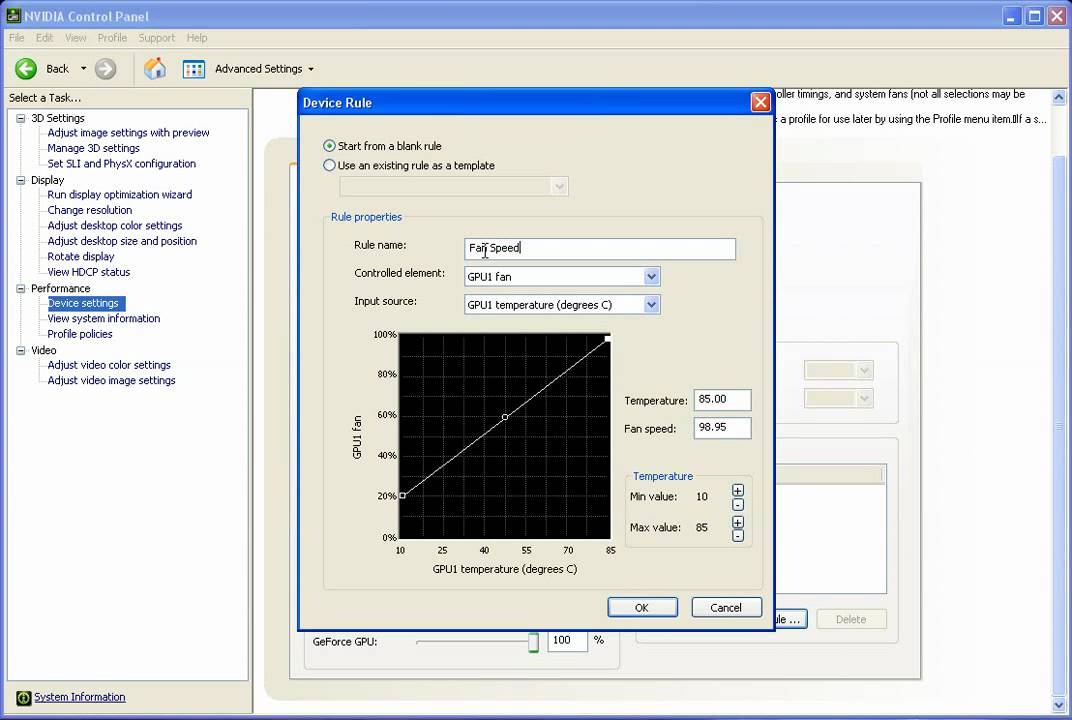Select Adjust desktop color settings
The image size is (1072, 720).
[115, 225]
